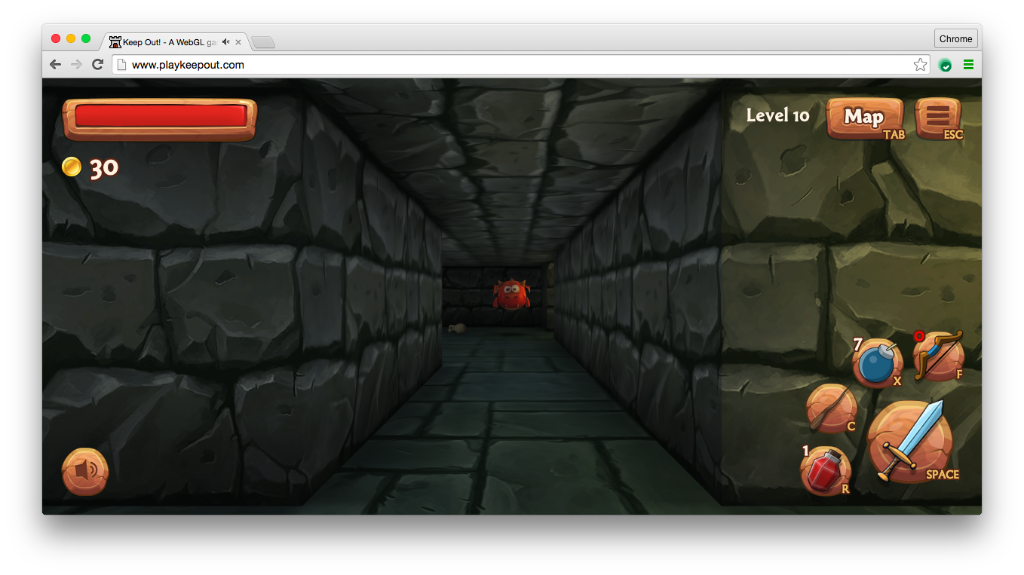Close the Keep Out! tab
The width and height of the screenshot is (1024, 575).
pyautogui.click(x=238, y=42)
